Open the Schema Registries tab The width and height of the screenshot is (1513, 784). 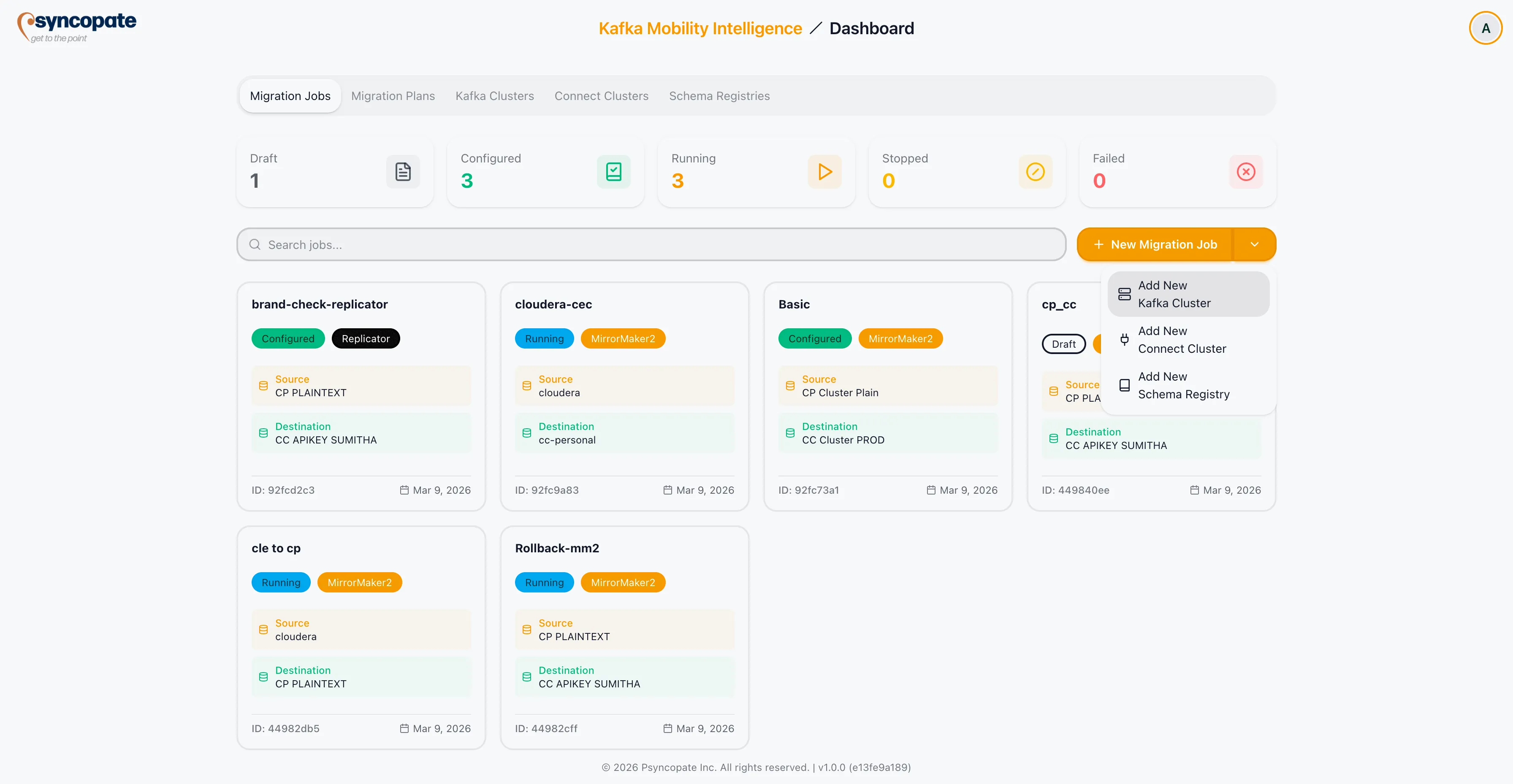pyautogui.click(x=719, y=96)
